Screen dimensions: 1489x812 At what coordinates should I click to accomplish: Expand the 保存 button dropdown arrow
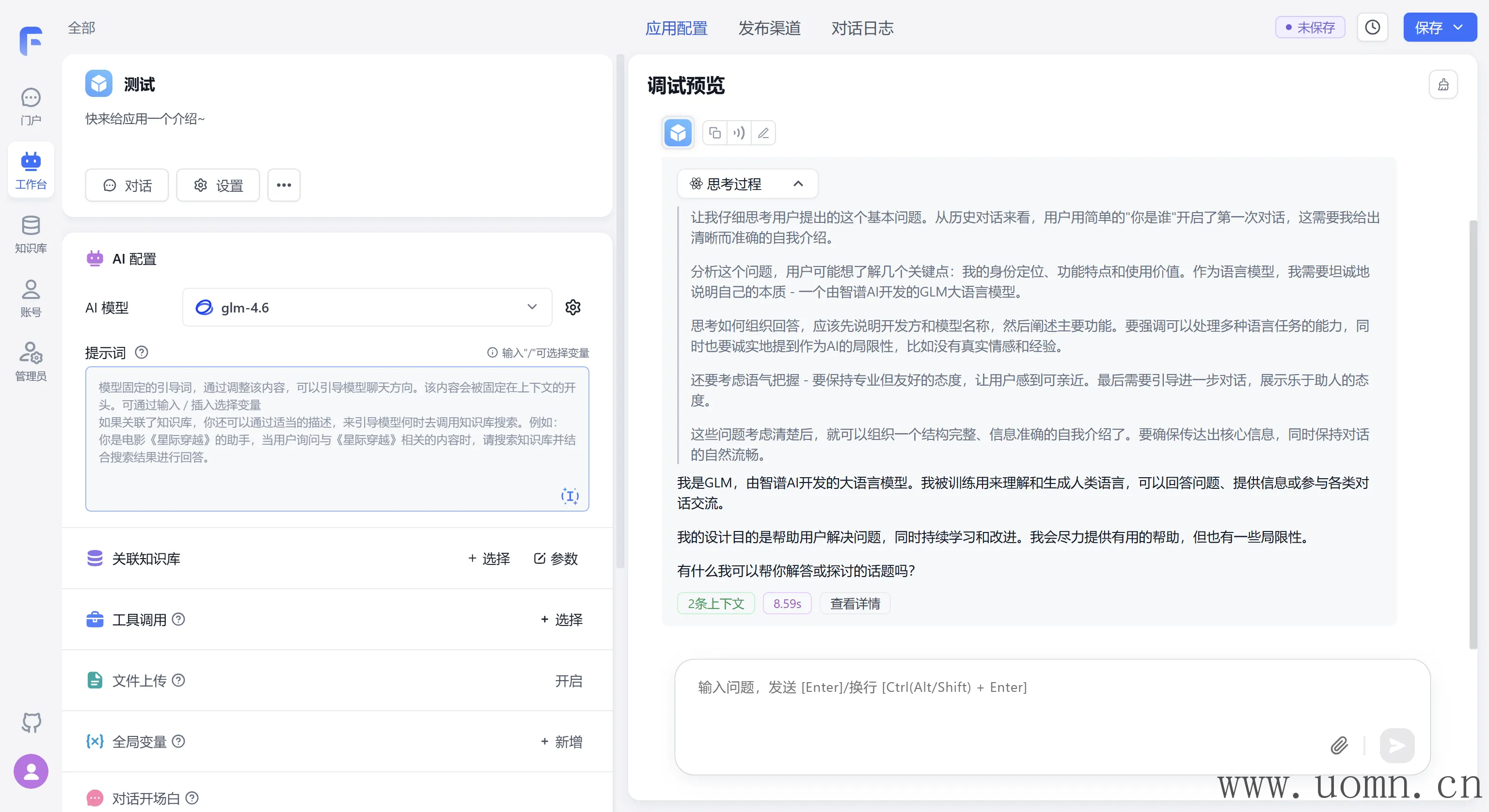coord(1458,27)
